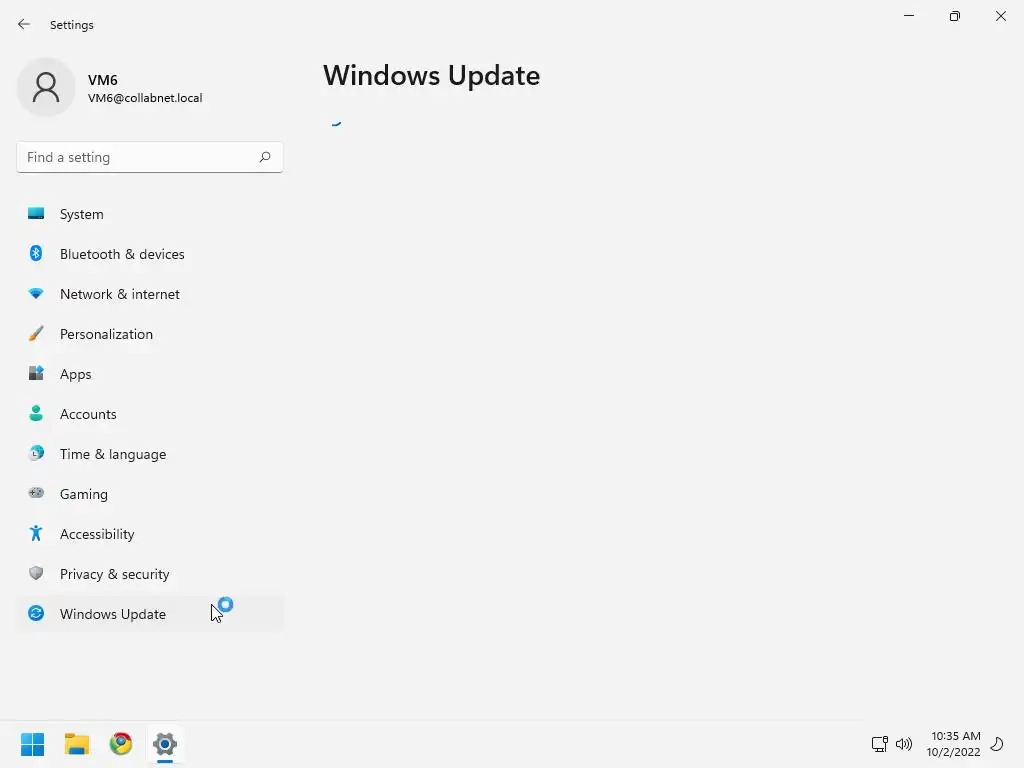Minimize the Settings window

click(x=909, y=16)
